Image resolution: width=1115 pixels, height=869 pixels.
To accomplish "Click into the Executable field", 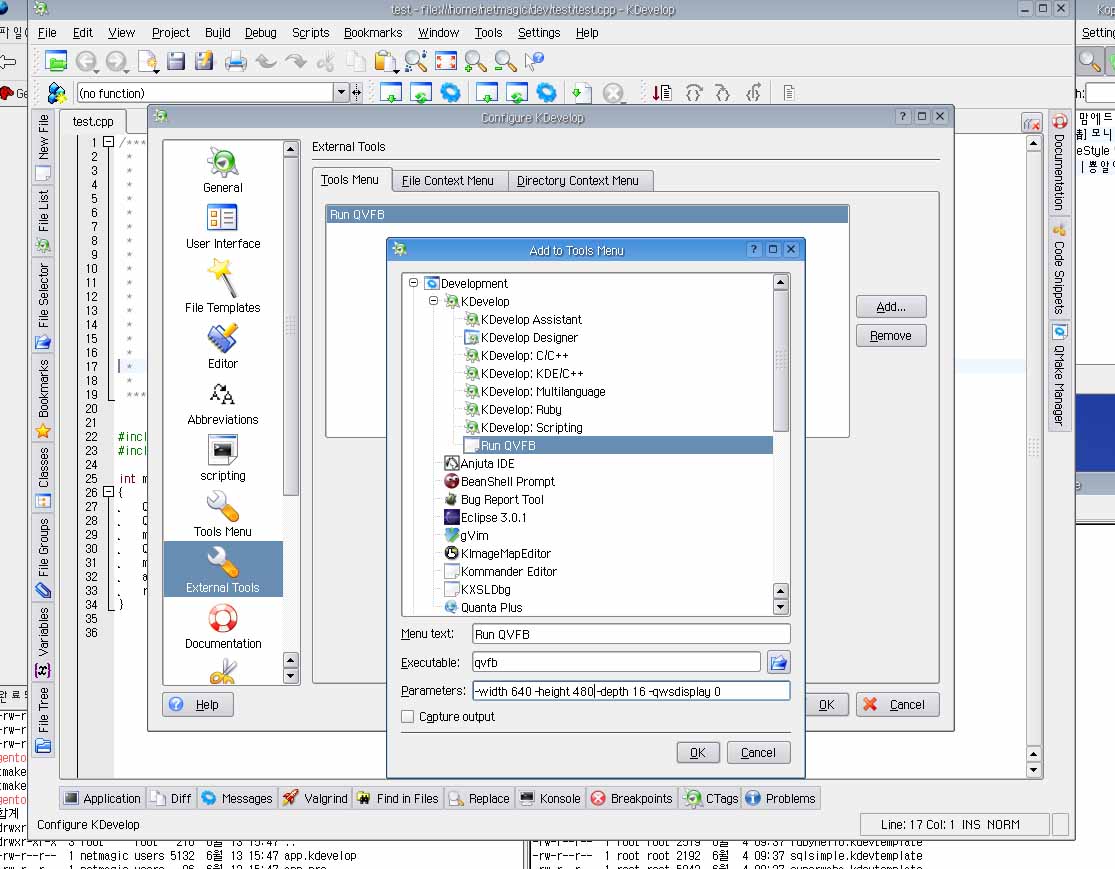I will [617, 663].
